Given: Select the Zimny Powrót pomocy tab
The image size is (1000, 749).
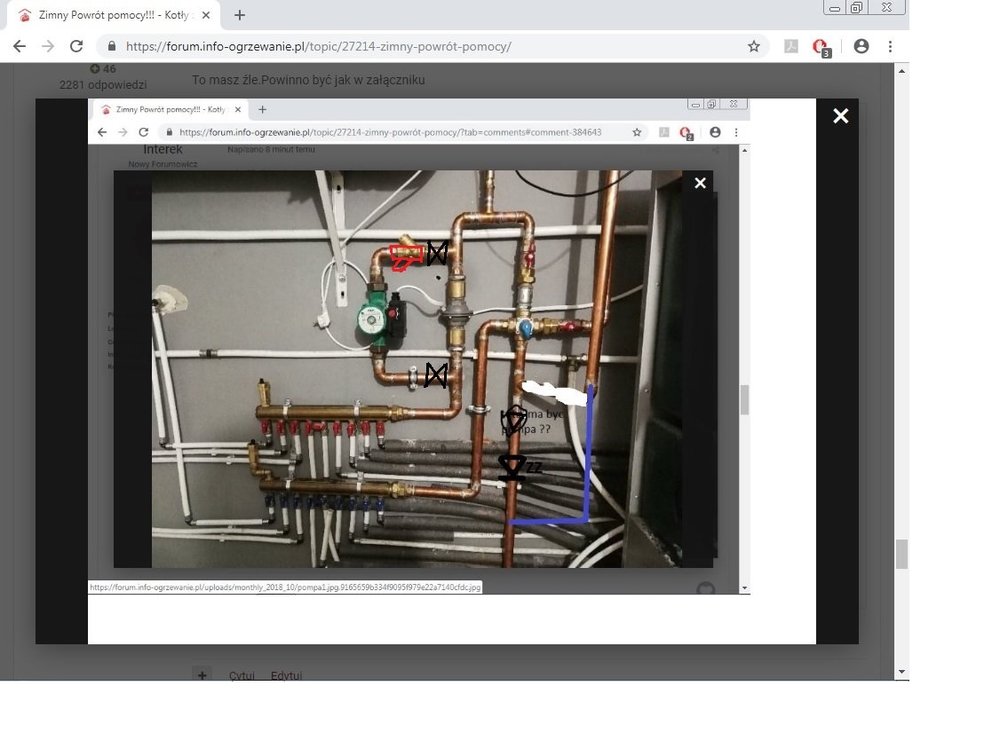Looking at the screenshot, I should (110, 15).
